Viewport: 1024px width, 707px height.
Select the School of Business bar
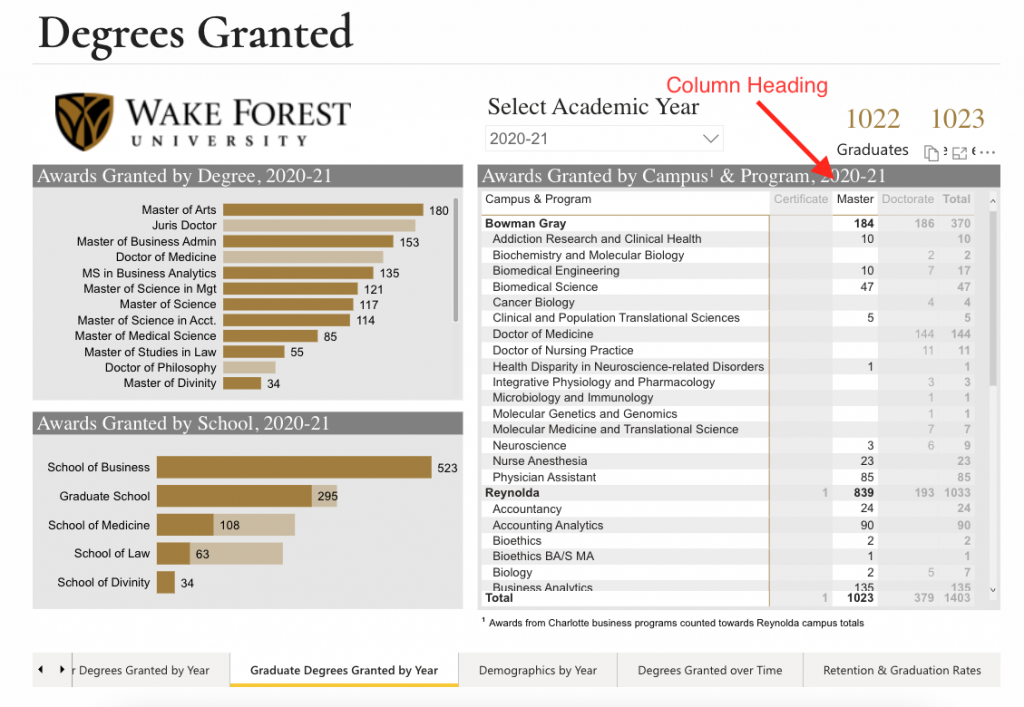pos(294,467)
